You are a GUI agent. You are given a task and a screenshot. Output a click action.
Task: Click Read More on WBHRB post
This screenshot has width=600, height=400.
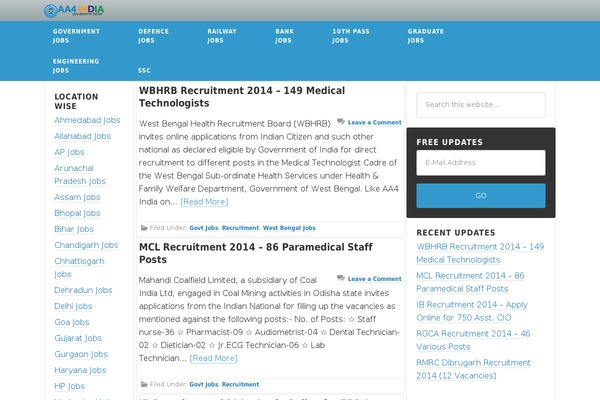pos(204,202)
